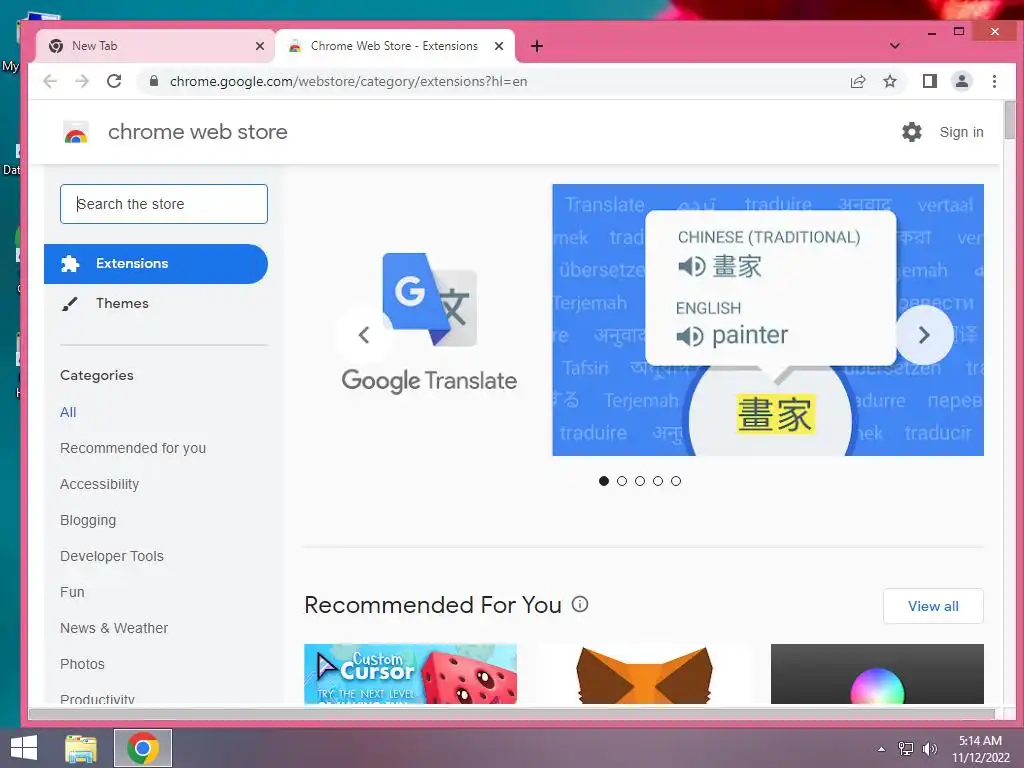Click the chrome web store logo
The image size is (1024, 768).
click(76, 133)
